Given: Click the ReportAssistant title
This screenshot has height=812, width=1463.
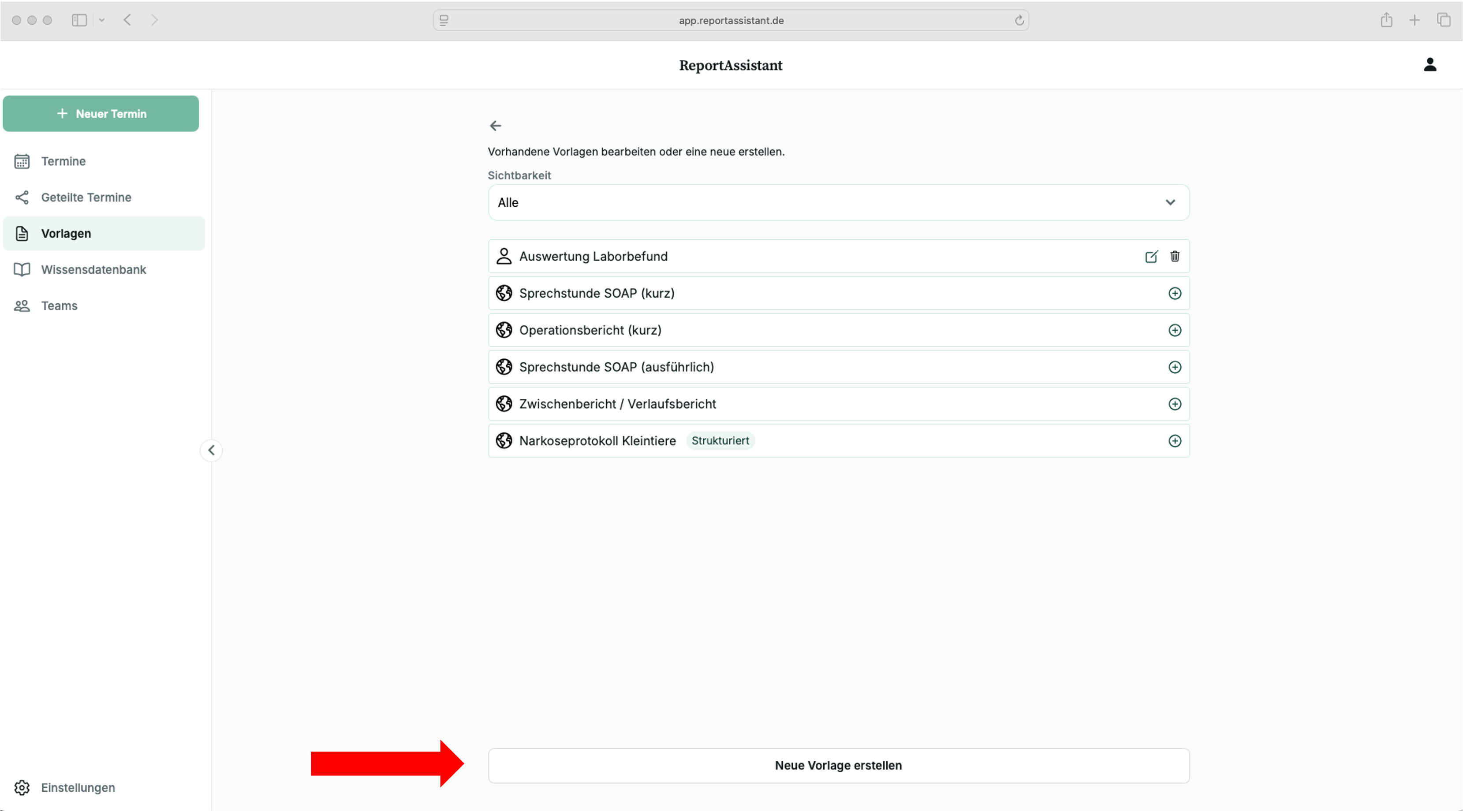Looking at the screenshot, I should point(730,65).
